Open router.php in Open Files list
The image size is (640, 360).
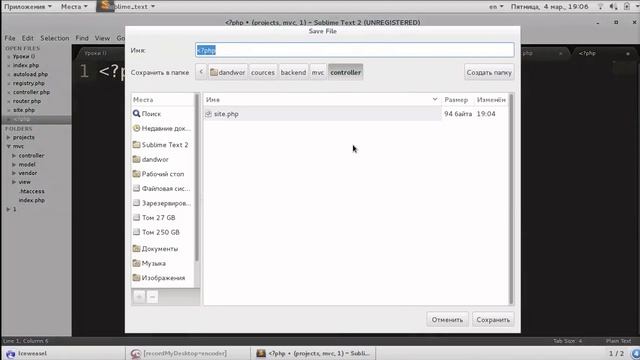27,101
